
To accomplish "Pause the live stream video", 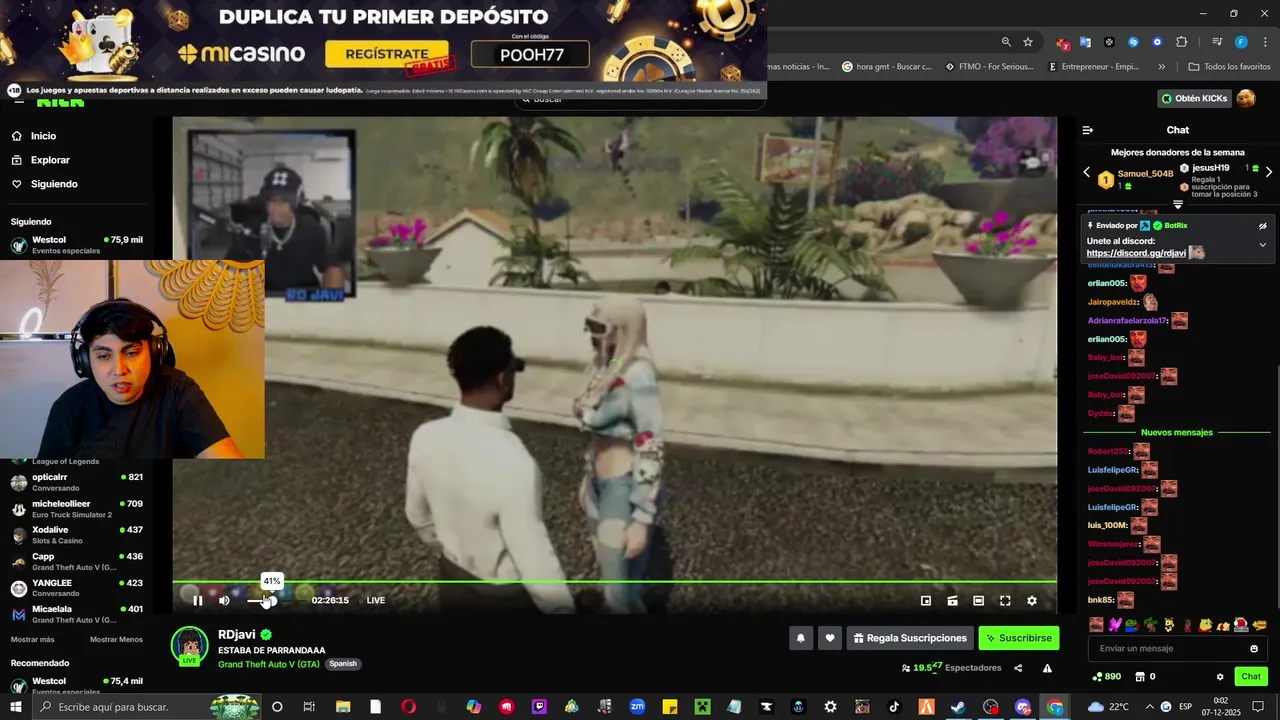I will 198,600.
